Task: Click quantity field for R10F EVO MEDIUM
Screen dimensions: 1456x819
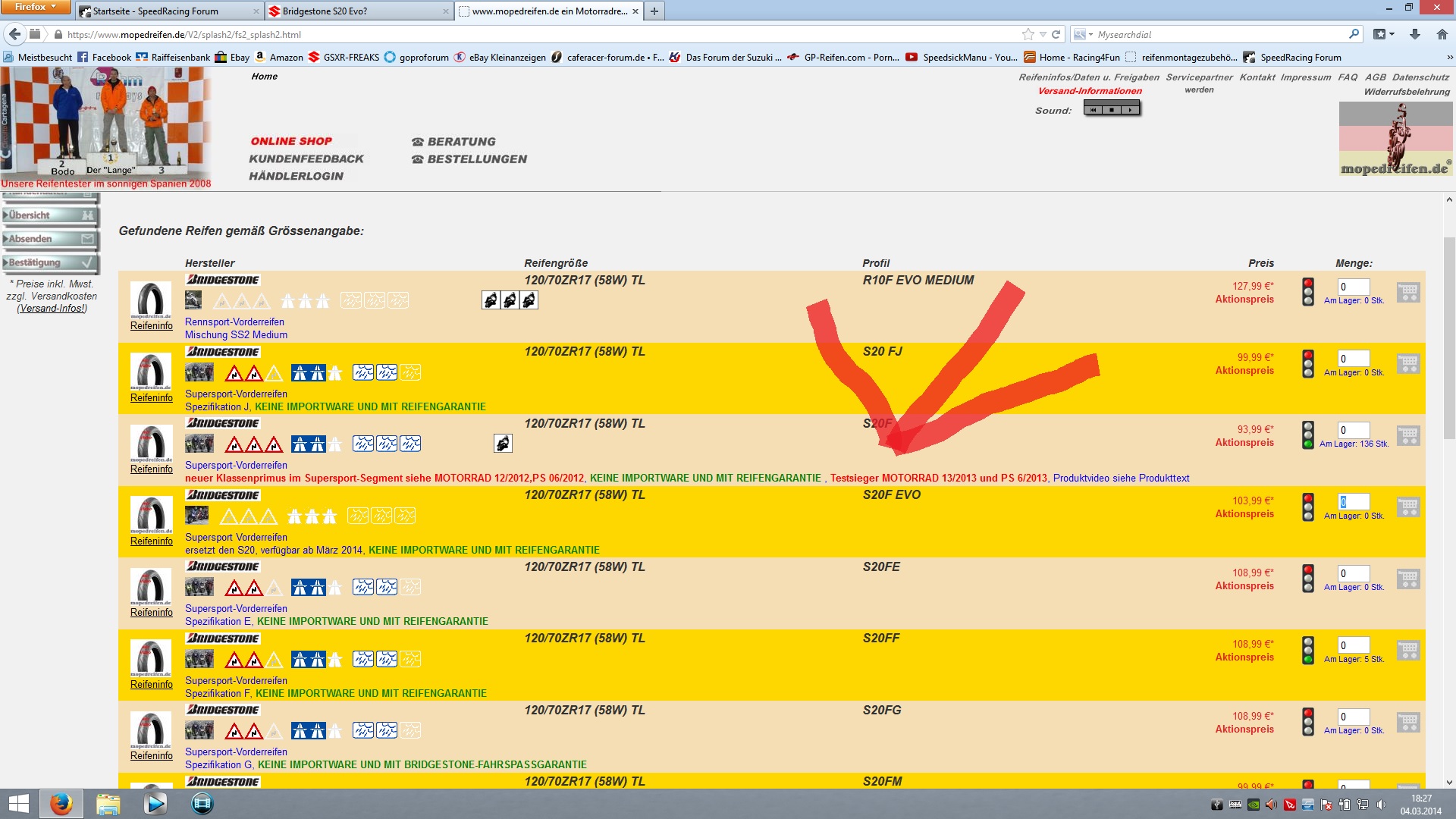Action: coord(1354,287)
